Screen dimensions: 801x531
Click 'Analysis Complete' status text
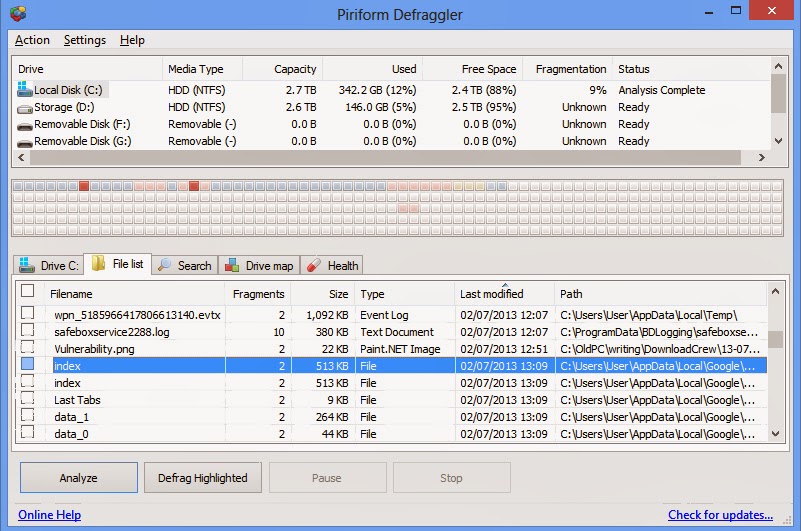click(662, 90)
